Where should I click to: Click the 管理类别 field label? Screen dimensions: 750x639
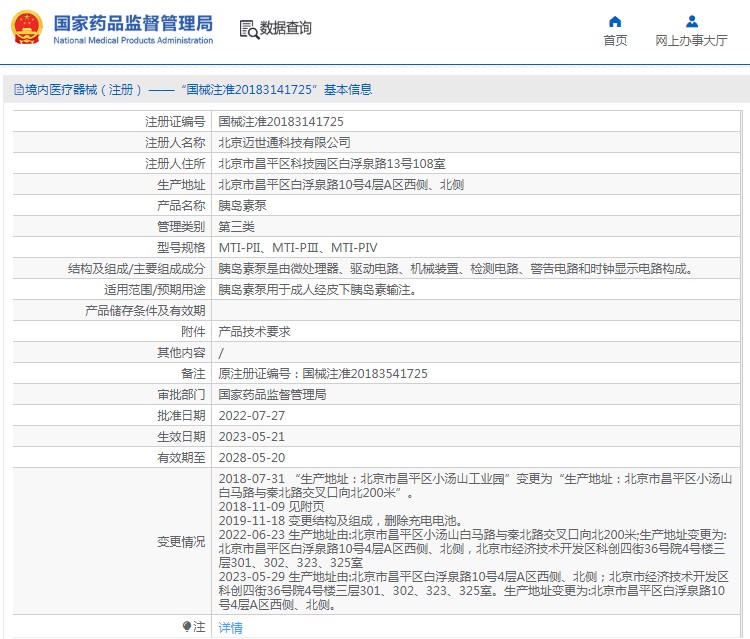coord(181,227)
